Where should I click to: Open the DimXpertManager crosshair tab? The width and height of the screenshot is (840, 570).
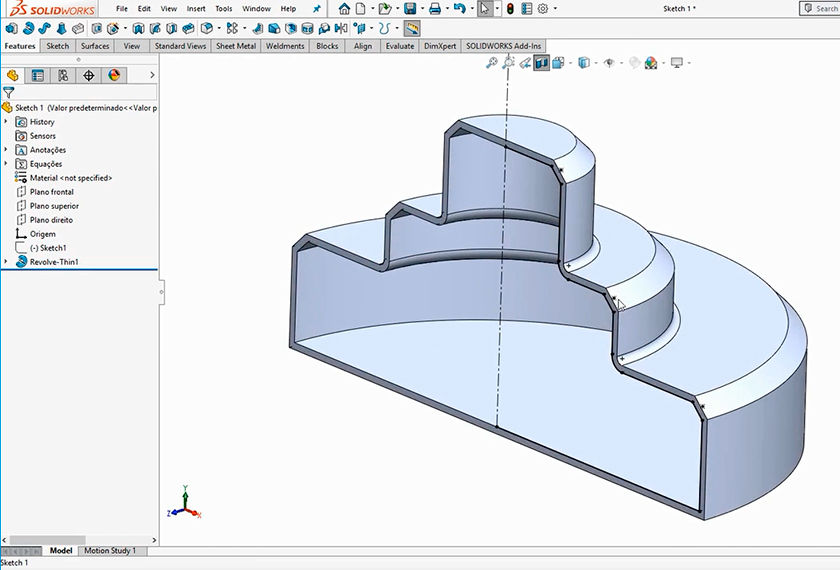(x=89, y=75)
